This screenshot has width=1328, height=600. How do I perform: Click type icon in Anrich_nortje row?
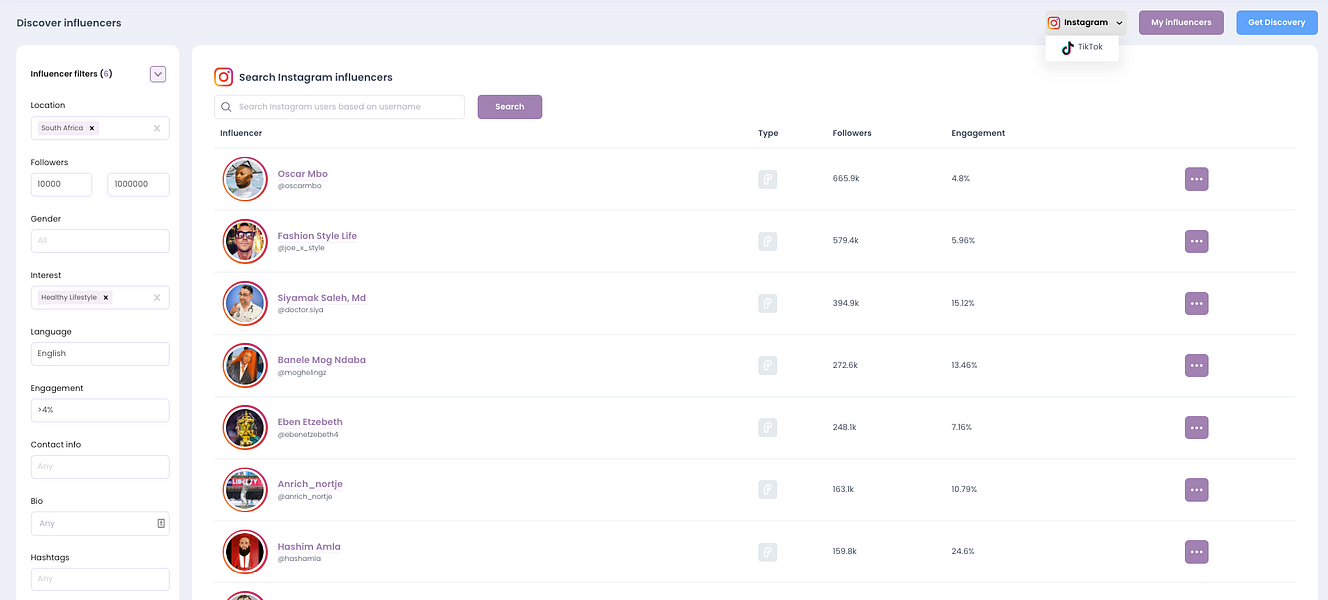(767, 489)
